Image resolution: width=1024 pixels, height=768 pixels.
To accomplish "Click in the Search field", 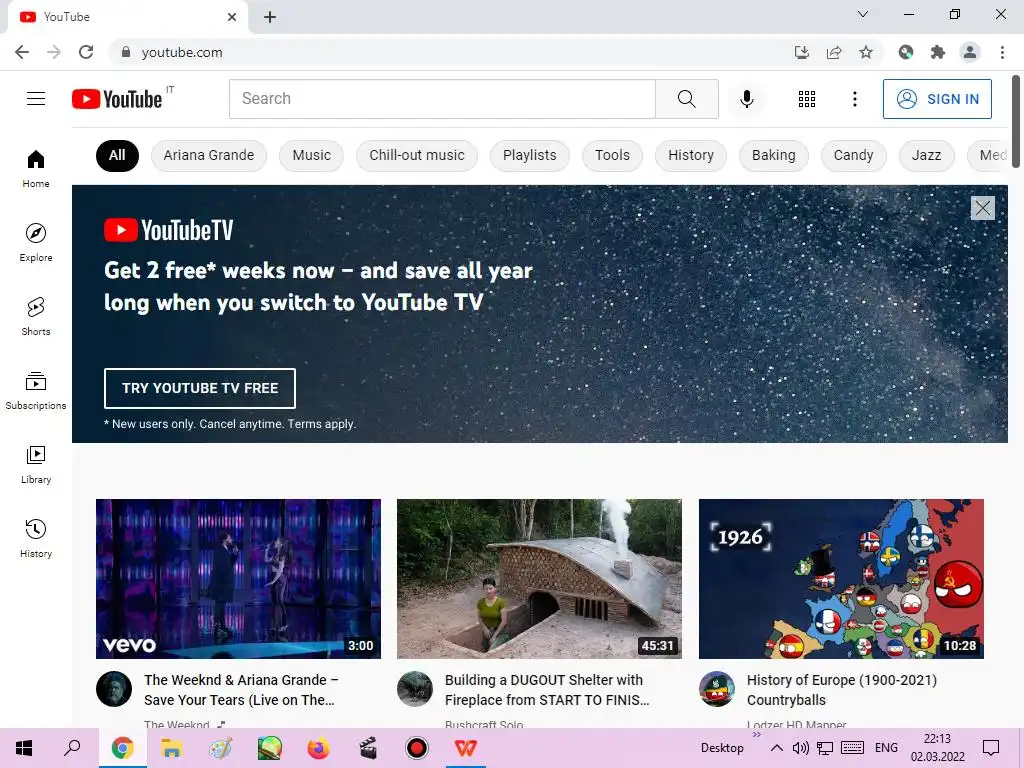I will [x=442, y=99].
